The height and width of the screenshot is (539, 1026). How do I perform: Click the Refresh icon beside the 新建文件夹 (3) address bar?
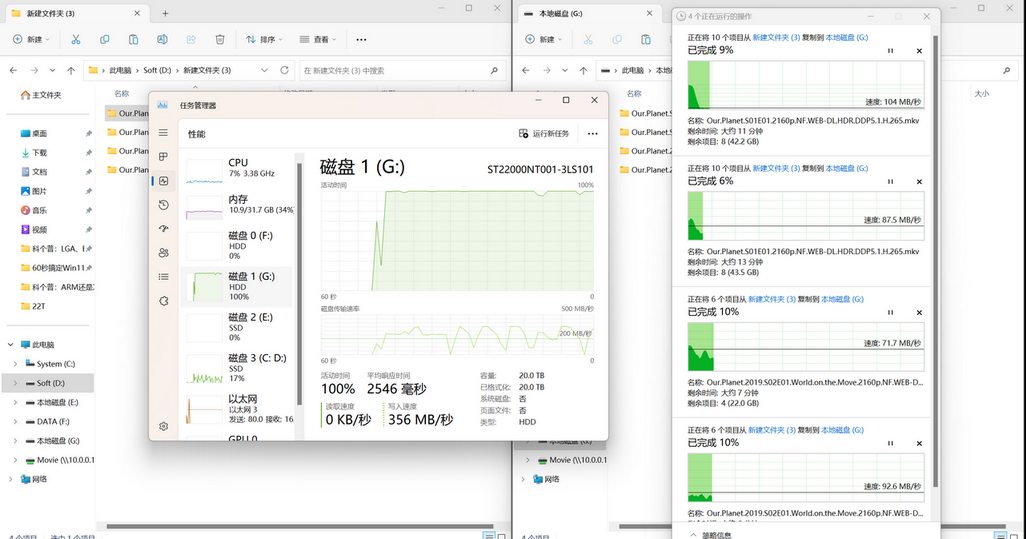[x=284, y=70]
